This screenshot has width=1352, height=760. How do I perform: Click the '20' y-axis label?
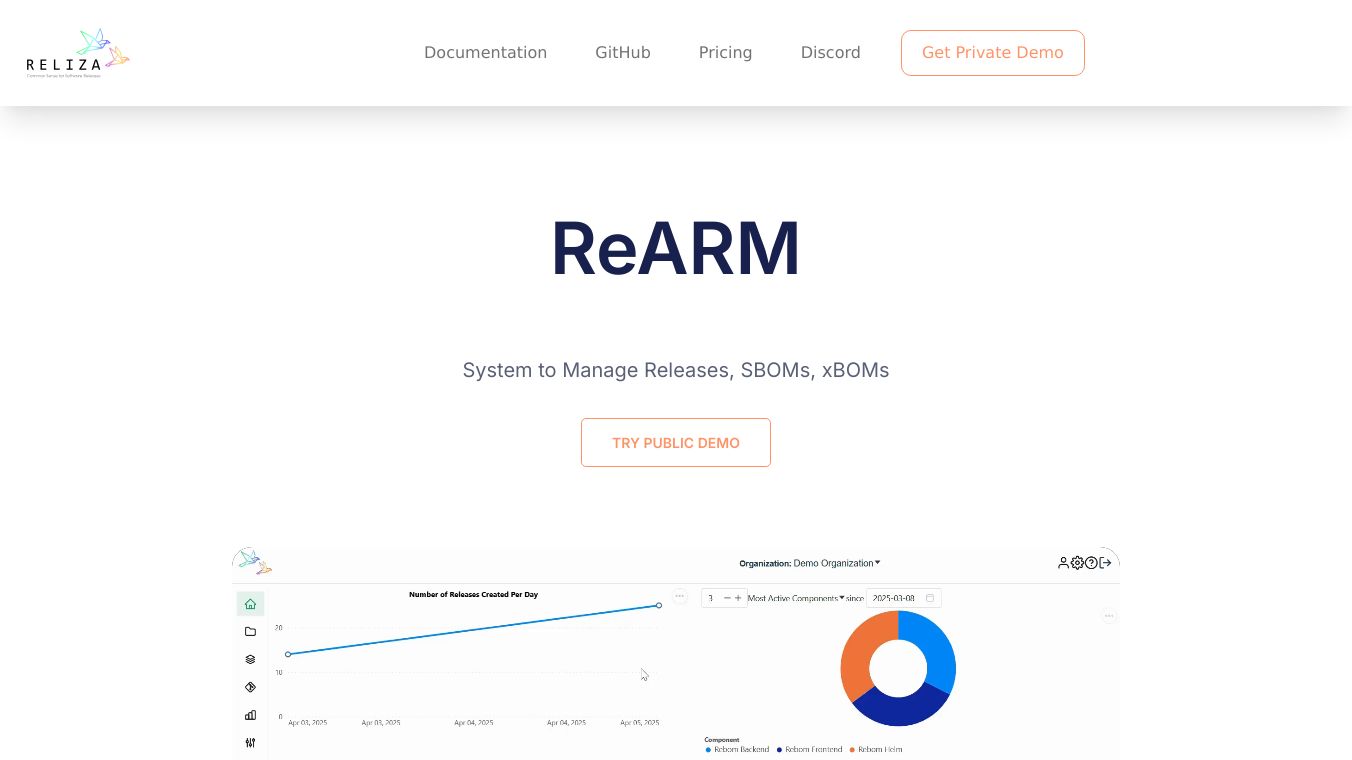click(278, 628)
